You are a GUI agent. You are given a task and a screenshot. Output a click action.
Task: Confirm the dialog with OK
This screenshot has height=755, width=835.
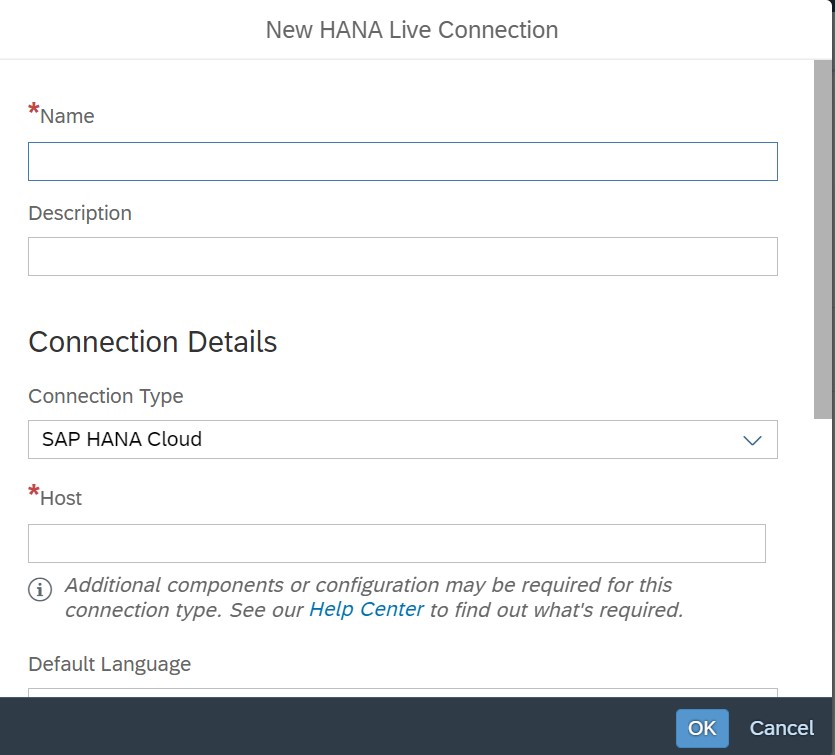pyautogui.click(x=702, y=728)
